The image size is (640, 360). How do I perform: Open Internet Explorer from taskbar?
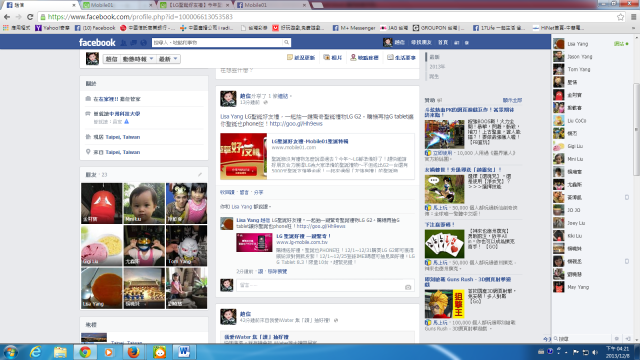pyautogui.click(x=36, y=352)
